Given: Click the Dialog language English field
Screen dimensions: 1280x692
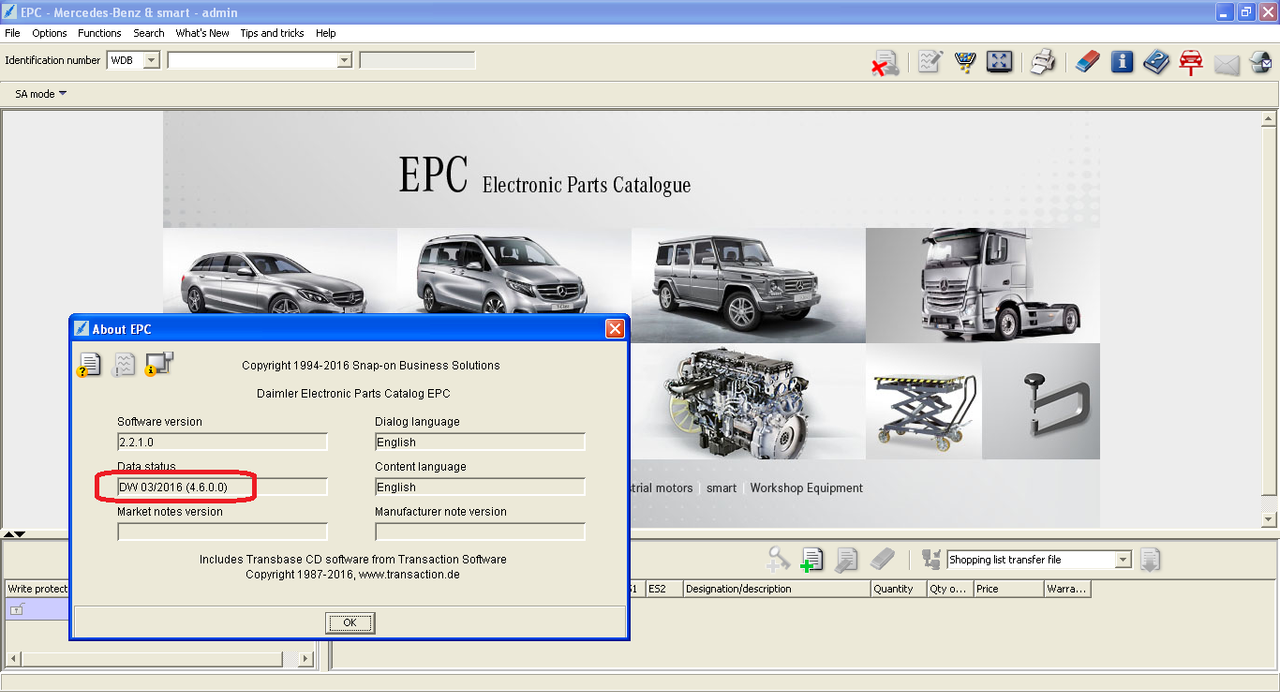Looking at the screenshot, I should click(x=480, y=442).
